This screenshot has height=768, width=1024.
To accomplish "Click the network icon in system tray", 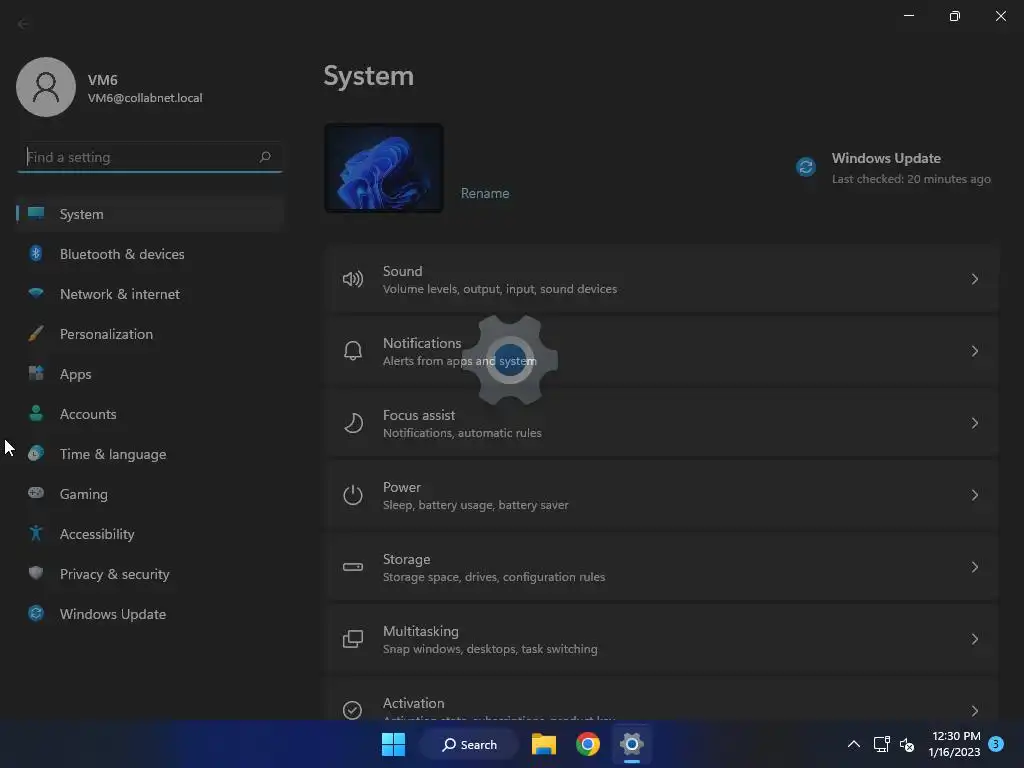I will coord(882,744).
